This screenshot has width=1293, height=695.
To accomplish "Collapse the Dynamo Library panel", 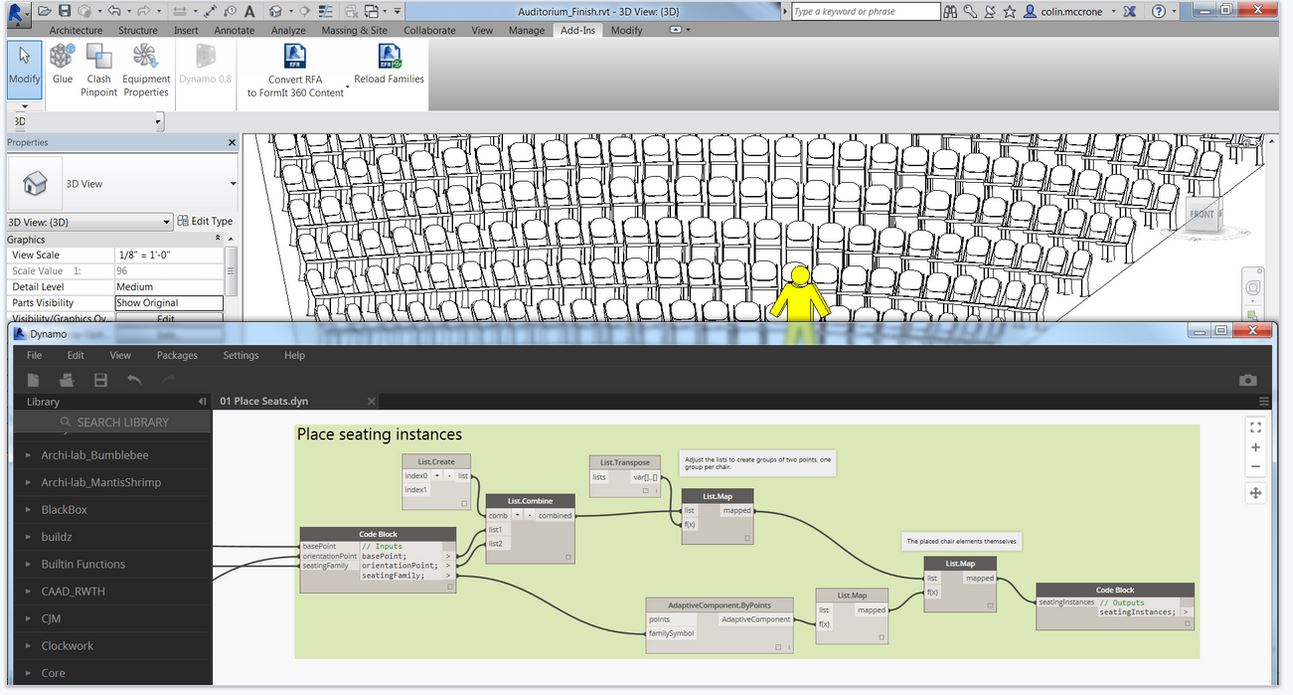I will [203, 402].
